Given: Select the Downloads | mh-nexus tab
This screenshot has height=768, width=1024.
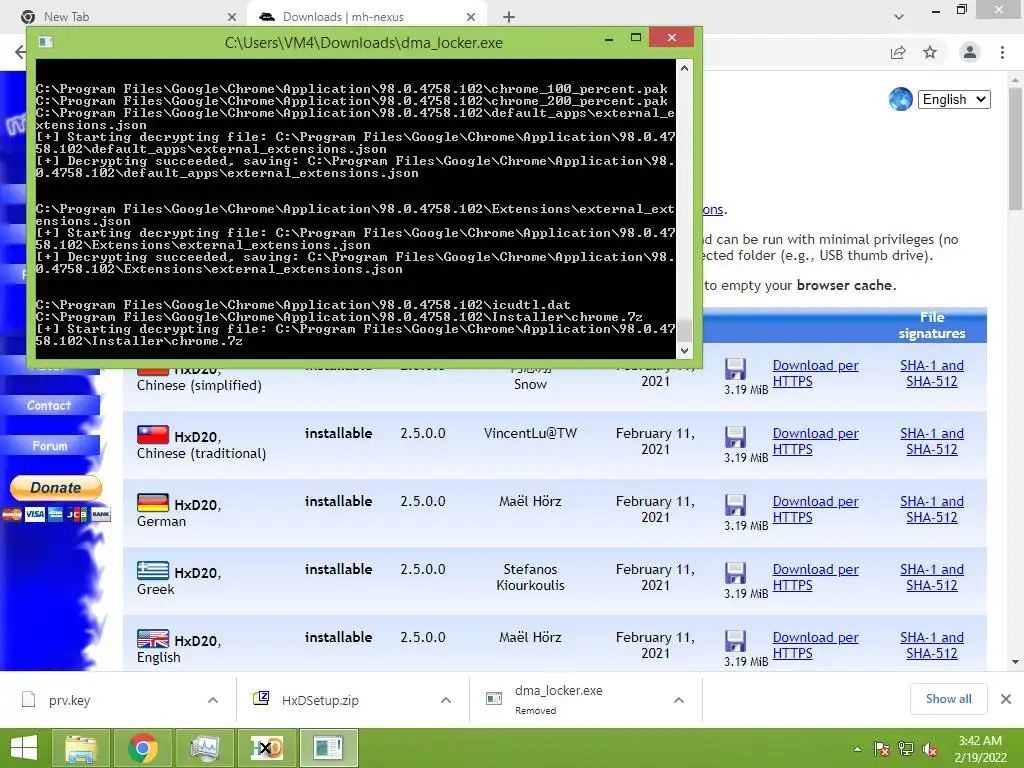Looking at the screenshot, I should pyautogui.click(x=366, y=16).
